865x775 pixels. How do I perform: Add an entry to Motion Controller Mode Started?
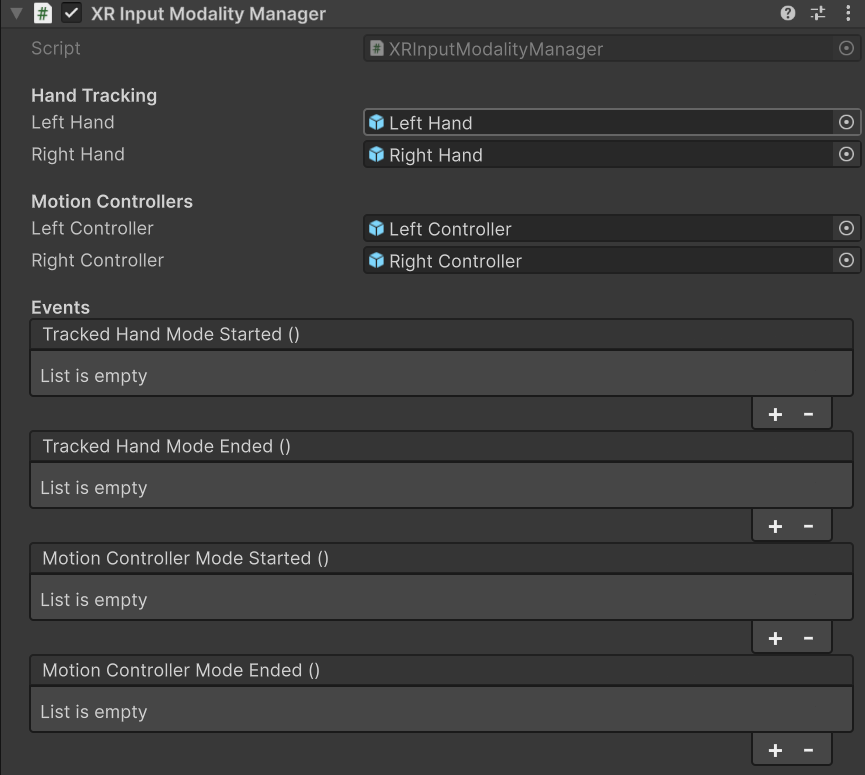point(774,637)
